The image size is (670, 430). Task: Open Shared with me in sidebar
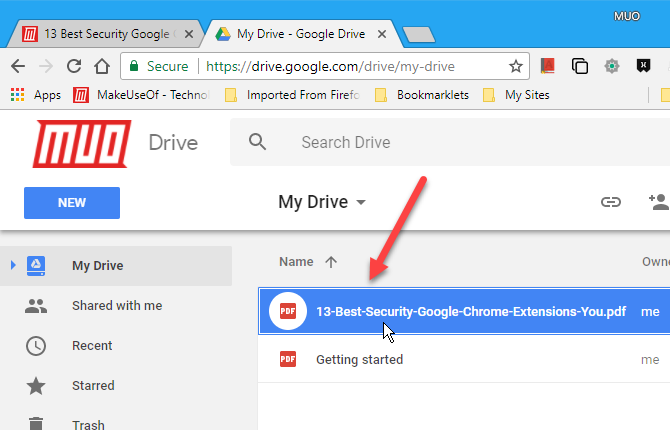116,306
